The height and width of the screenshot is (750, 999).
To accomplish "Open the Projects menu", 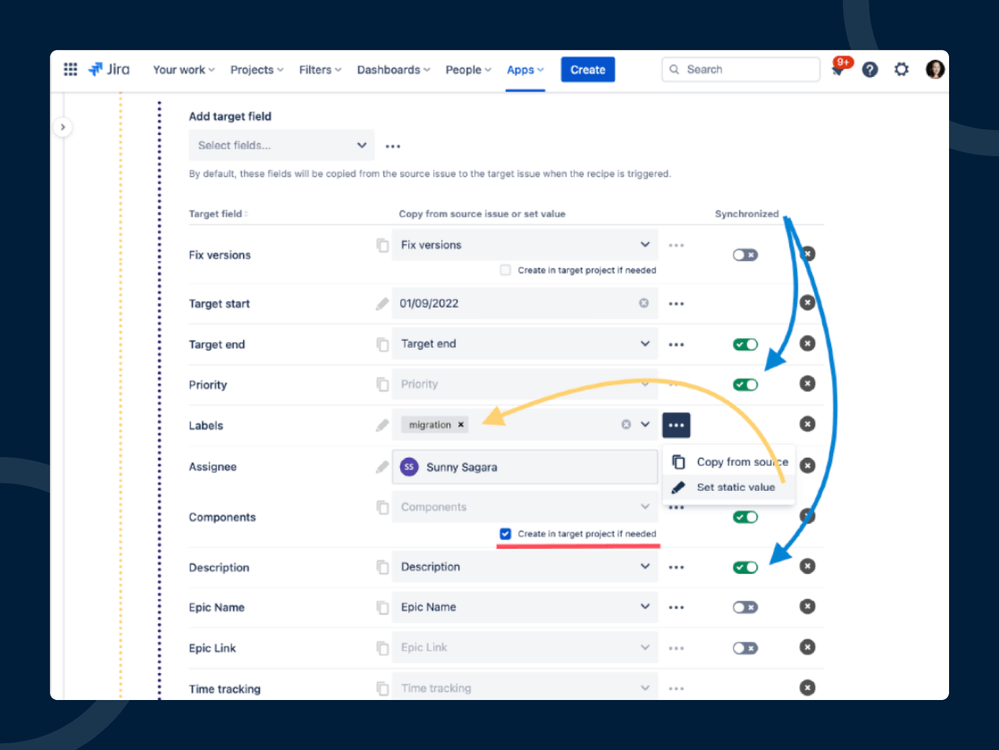I will [x=257, y=70].
